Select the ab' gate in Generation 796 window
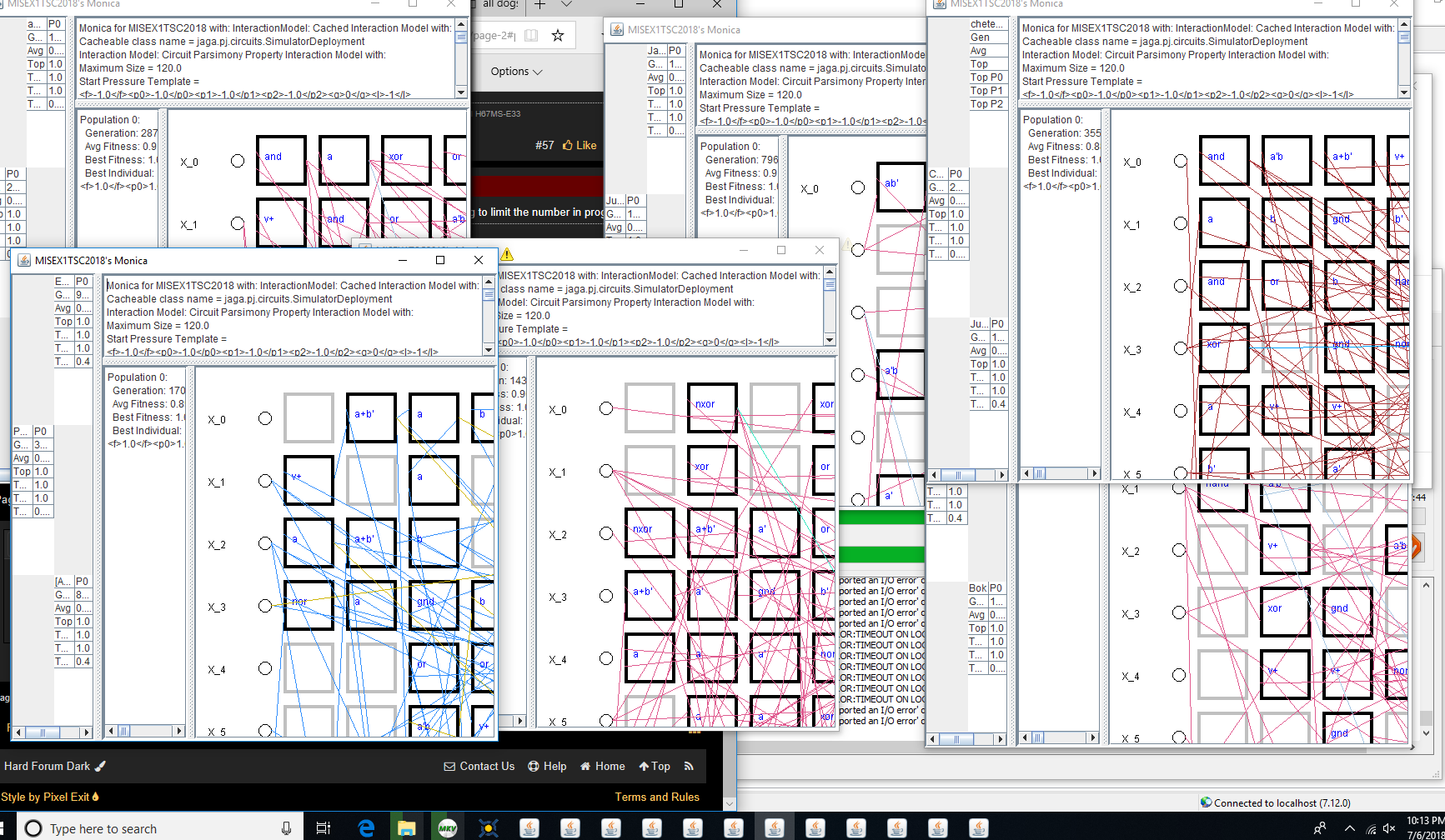Viewport: 1445px width, 840px height. [901, 187]
